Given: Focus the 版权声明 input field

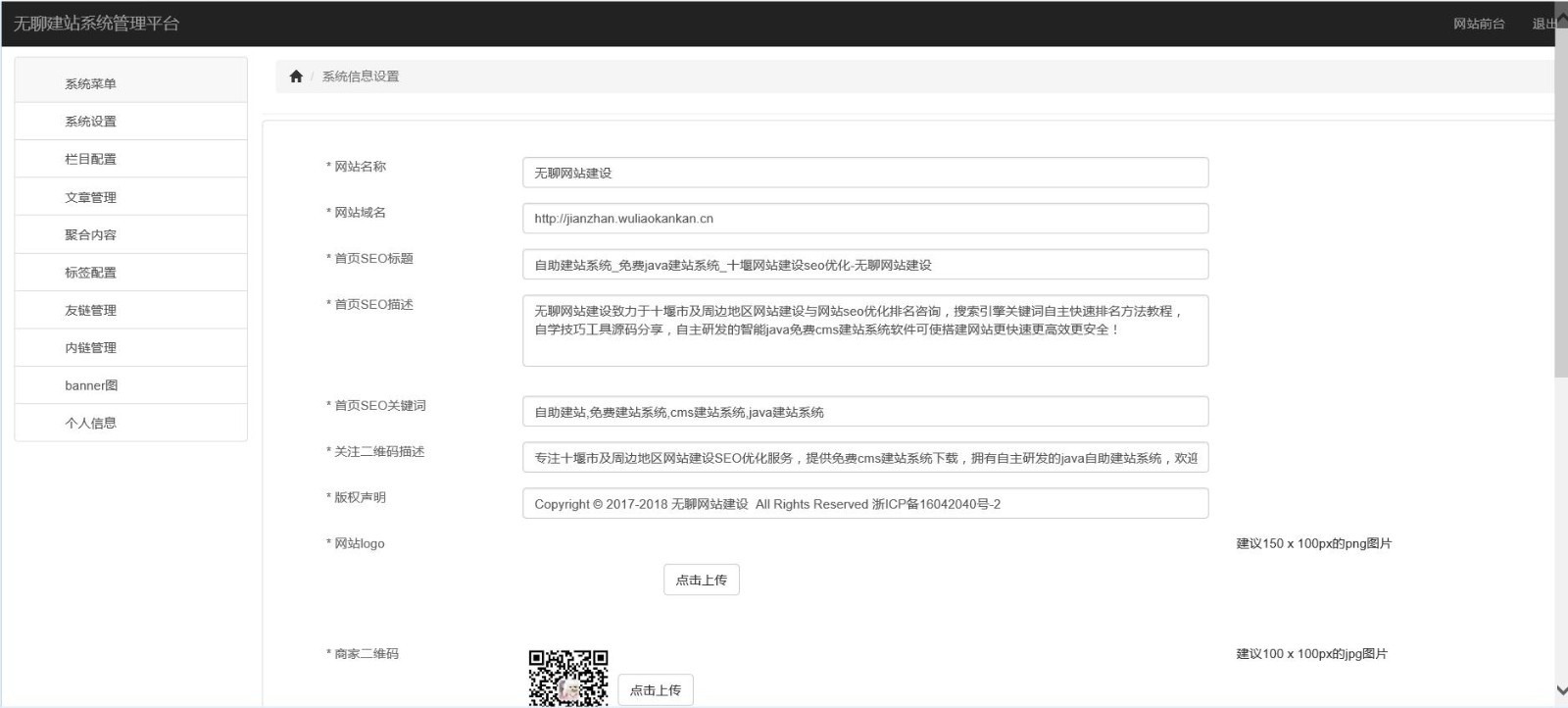Looking at the screenshot, I should coord(865,504).
